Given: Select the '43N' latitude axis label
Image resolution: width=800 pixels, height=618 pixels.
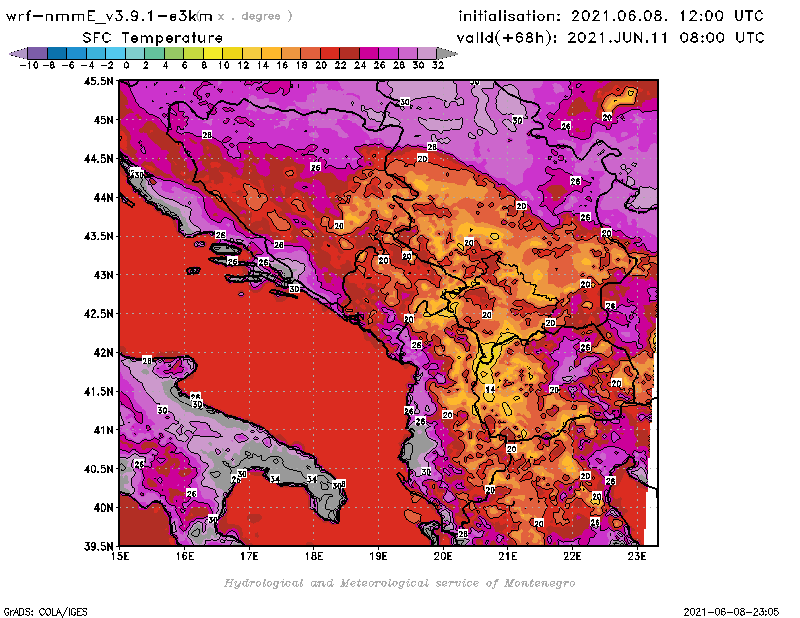Looking at the screenshot, I should (x=103, y=275).
